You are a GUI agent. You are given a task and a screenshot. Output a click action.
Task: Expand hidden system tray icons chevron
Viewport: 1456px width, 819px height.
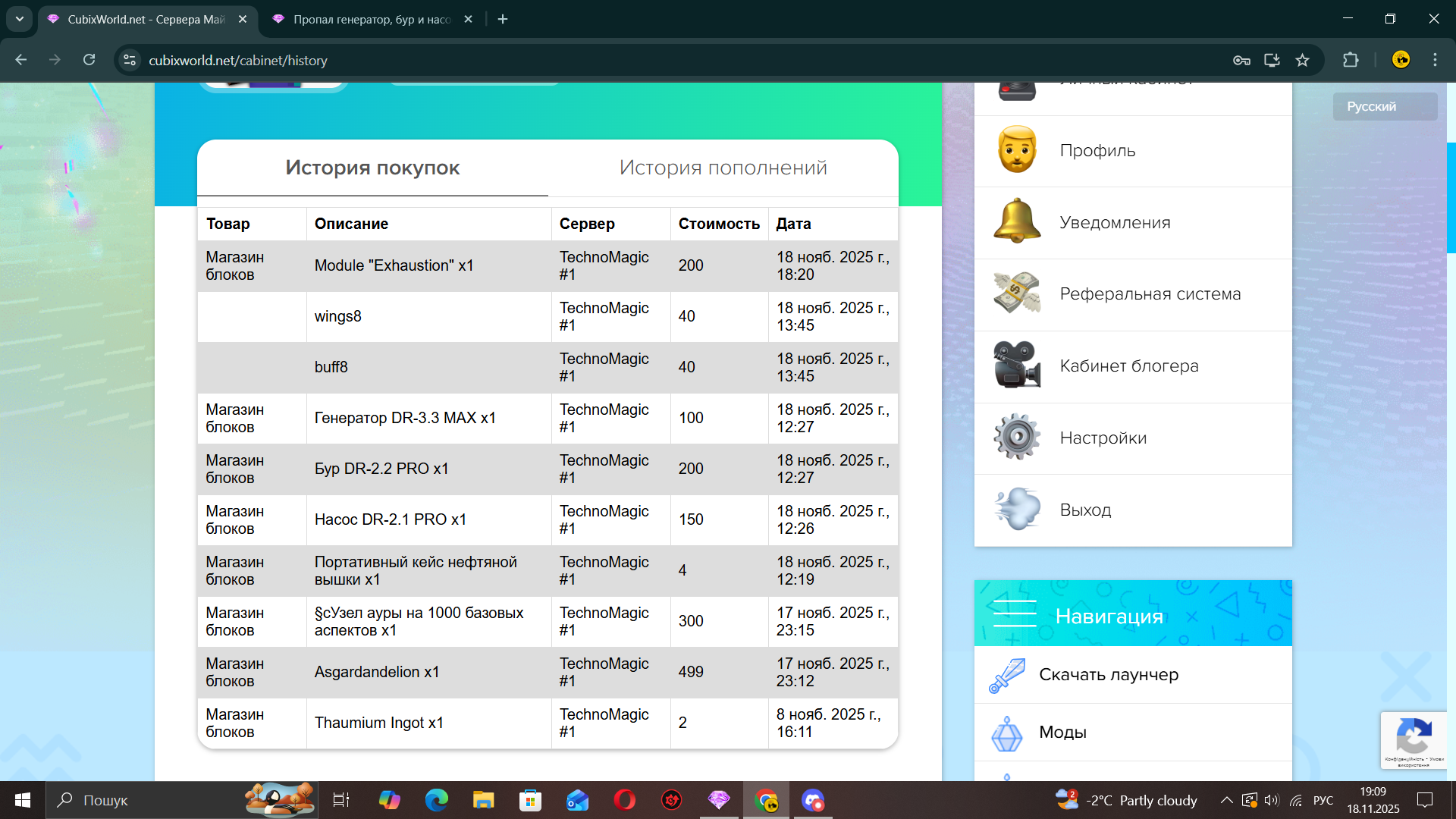pyautogui.click(x=1225, y=800)
